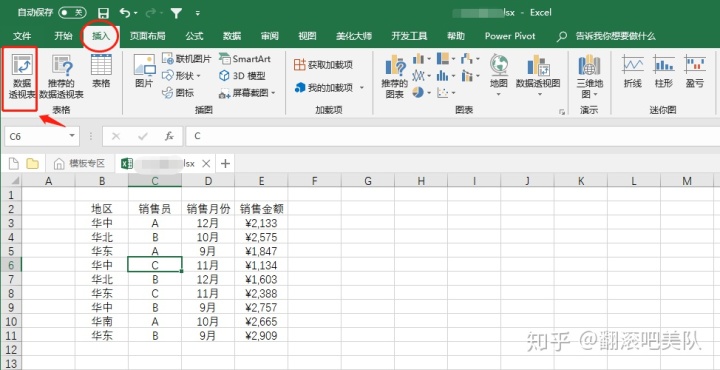Open the File (文件) tab

[22, 36]
